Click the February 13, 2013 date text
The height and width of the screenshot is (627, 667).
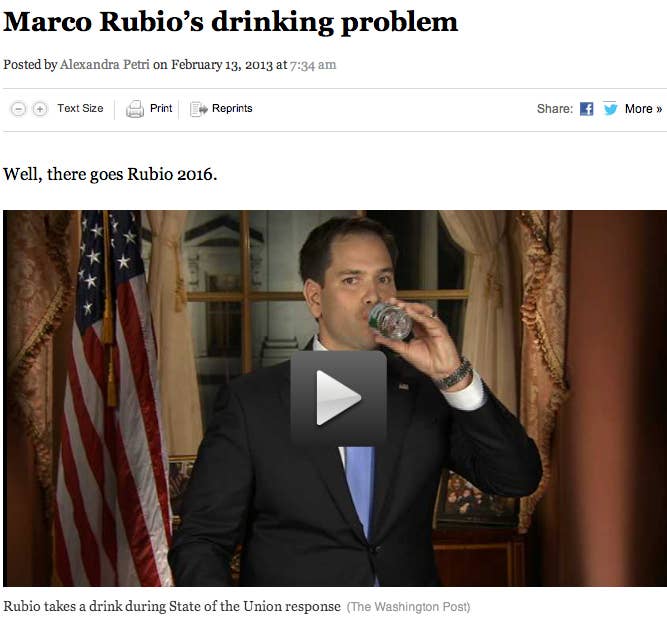pos(222,65)
